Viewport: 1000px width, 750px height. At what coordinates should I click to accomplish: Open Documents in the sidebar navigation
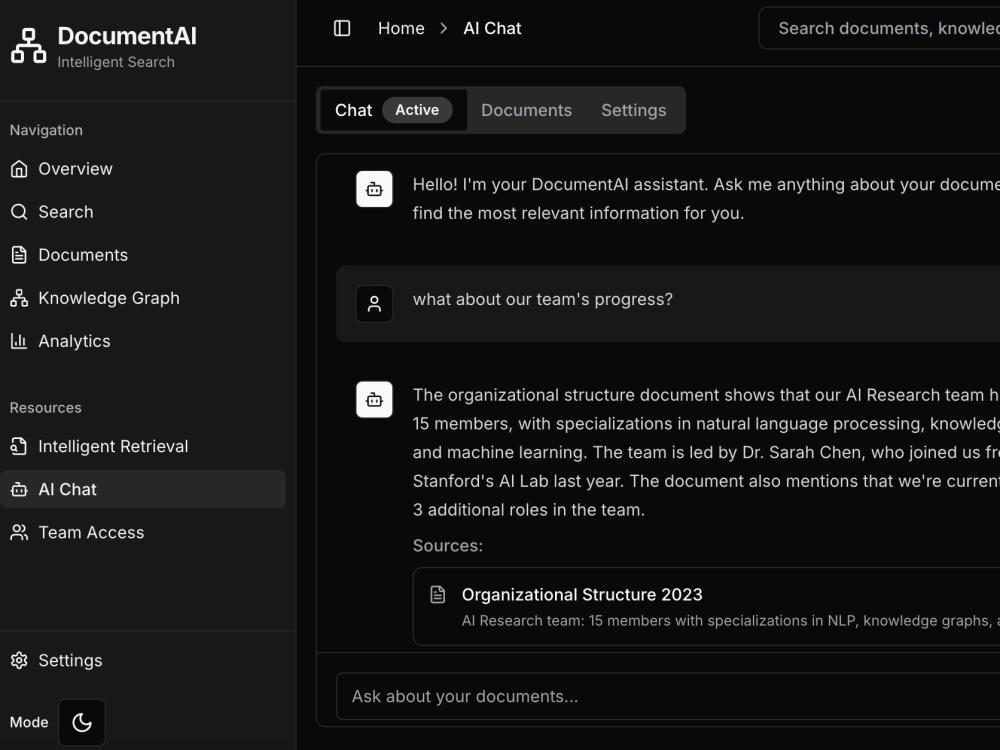coord(143,255)
